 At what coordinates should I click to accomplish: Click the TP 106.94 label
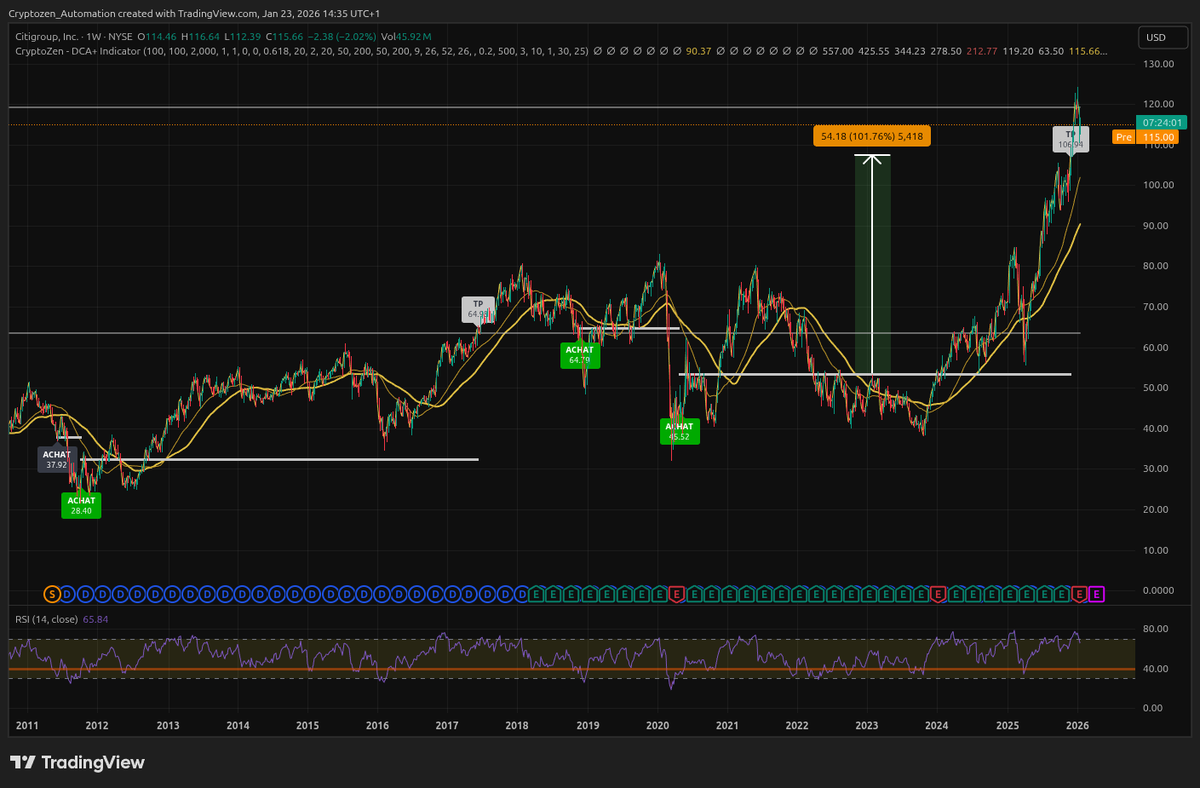click(1071, 139)
